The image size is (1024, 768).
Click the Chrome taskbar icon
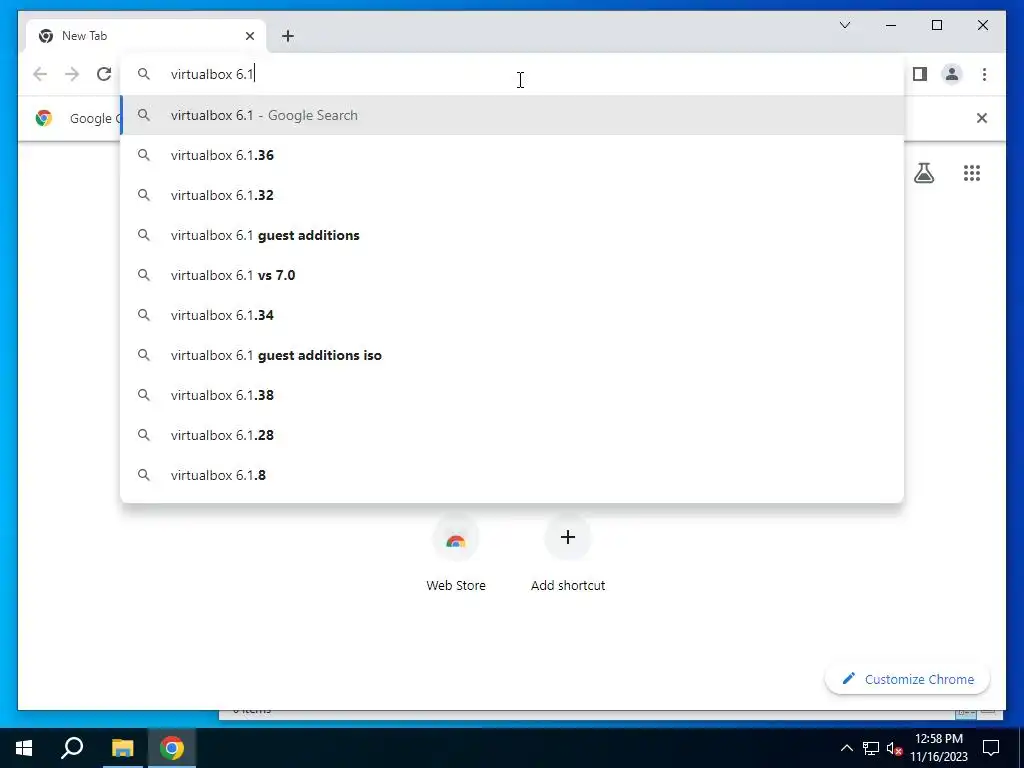coord(172,748)
